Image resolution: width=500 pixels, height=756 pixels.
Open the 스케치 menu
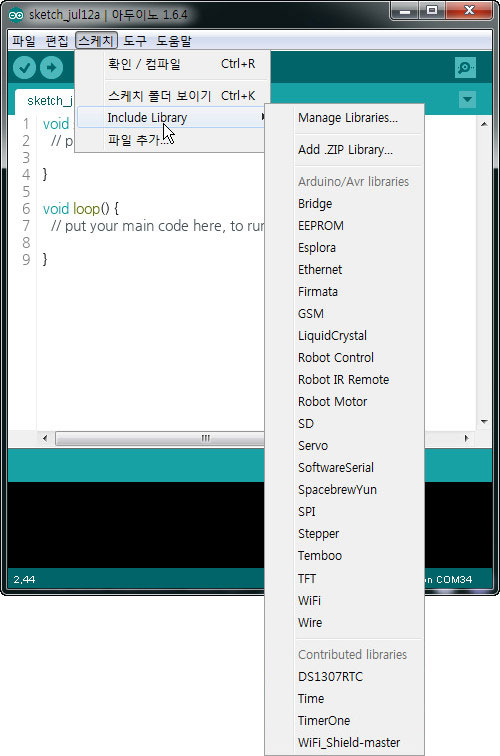(x=96, y=41)
